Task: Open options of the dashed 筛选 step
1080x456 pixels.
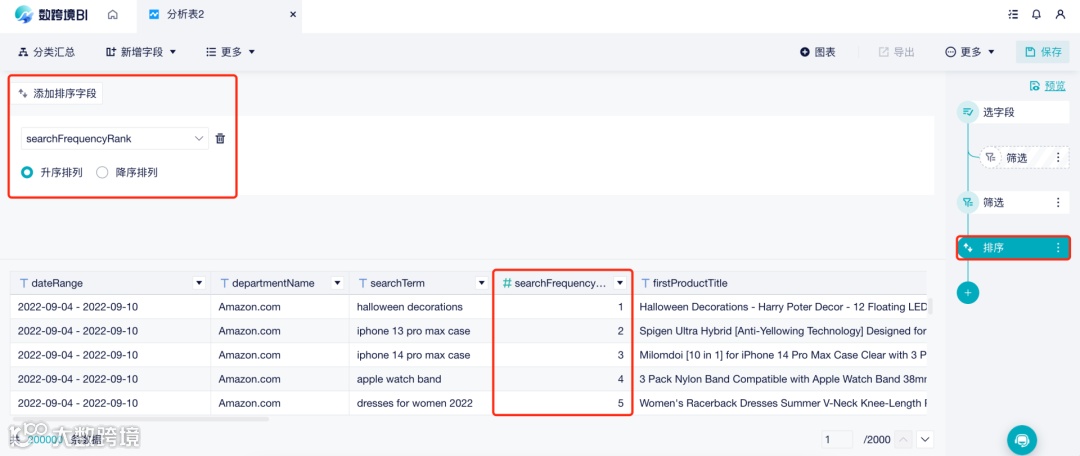Action: [x=1059, y=158]
